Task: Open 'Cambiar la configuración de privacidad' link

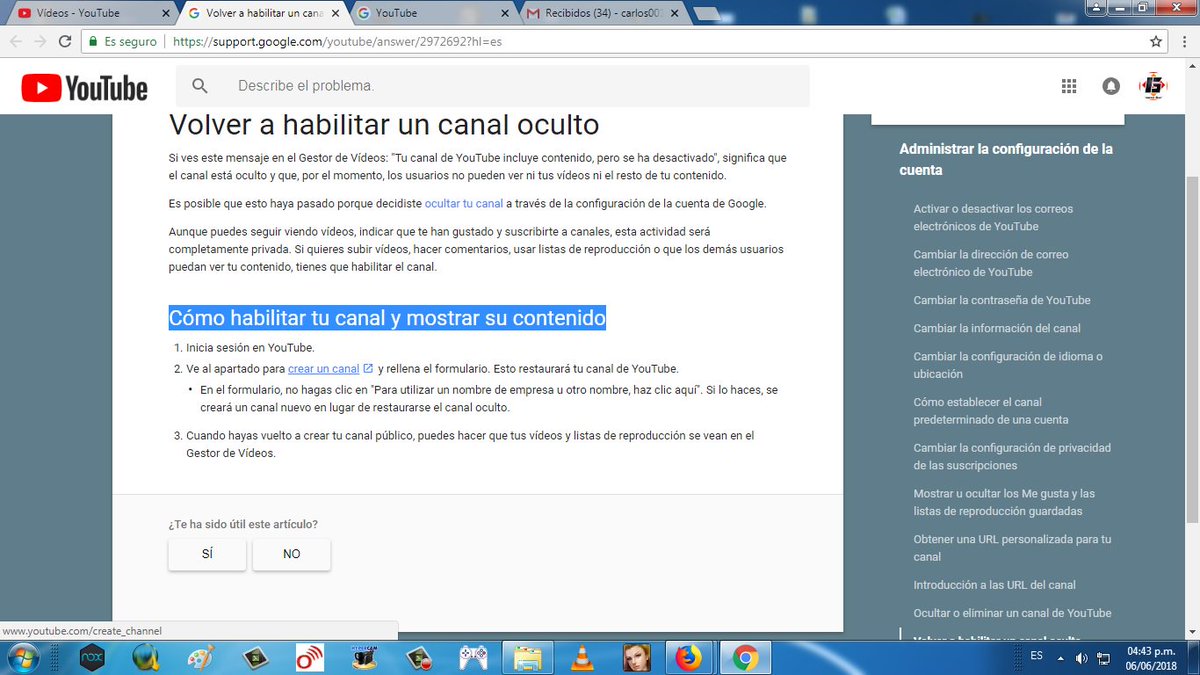Action: click(x=1012, y=457)
